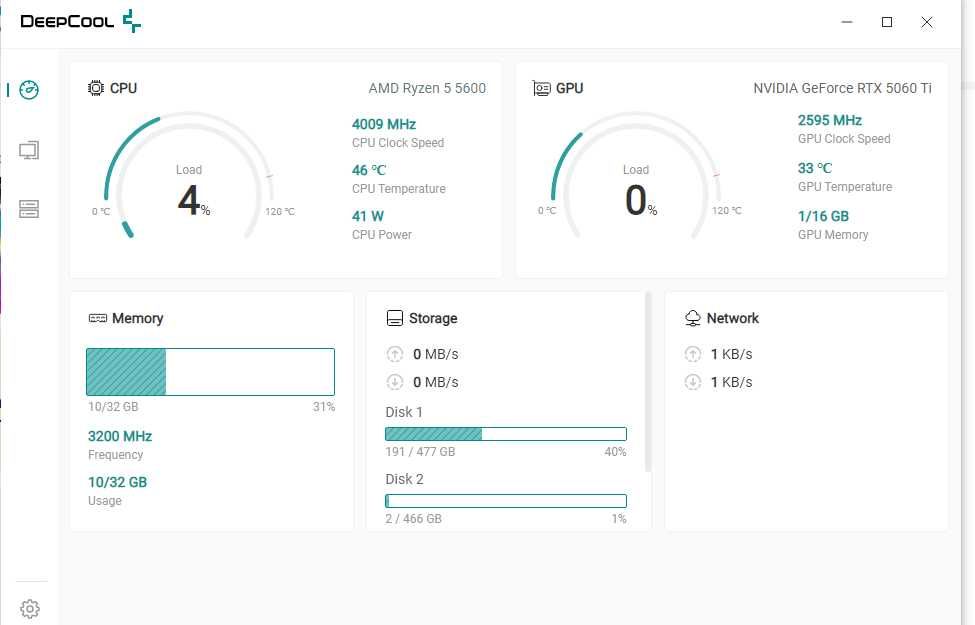
Task: Click the Storage download arrow icon
Action: click(395, 382)
